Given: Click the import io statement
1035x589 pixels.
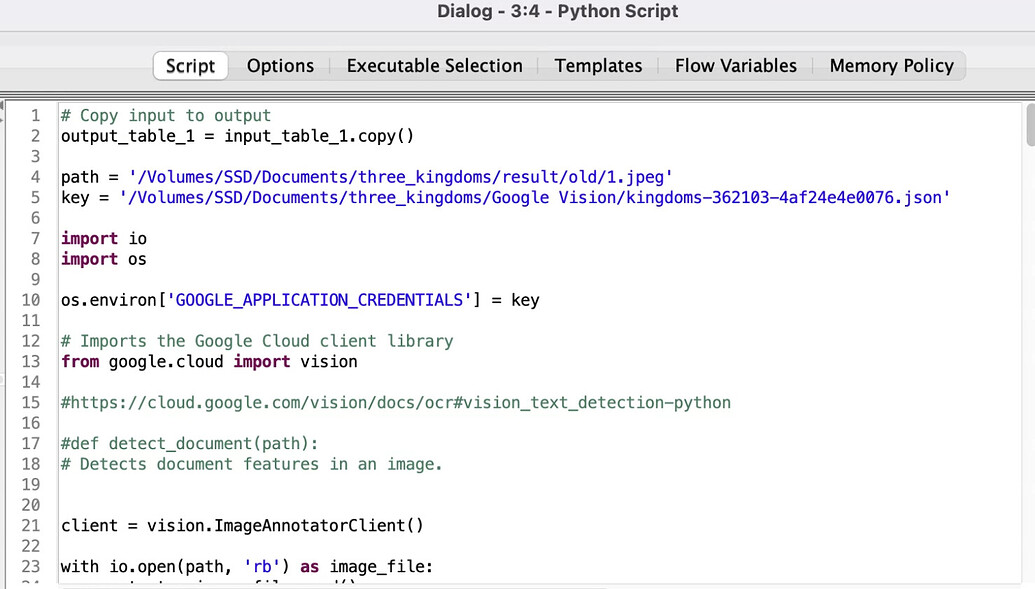Looking at the screenshot, I should [x=102, y=238].
